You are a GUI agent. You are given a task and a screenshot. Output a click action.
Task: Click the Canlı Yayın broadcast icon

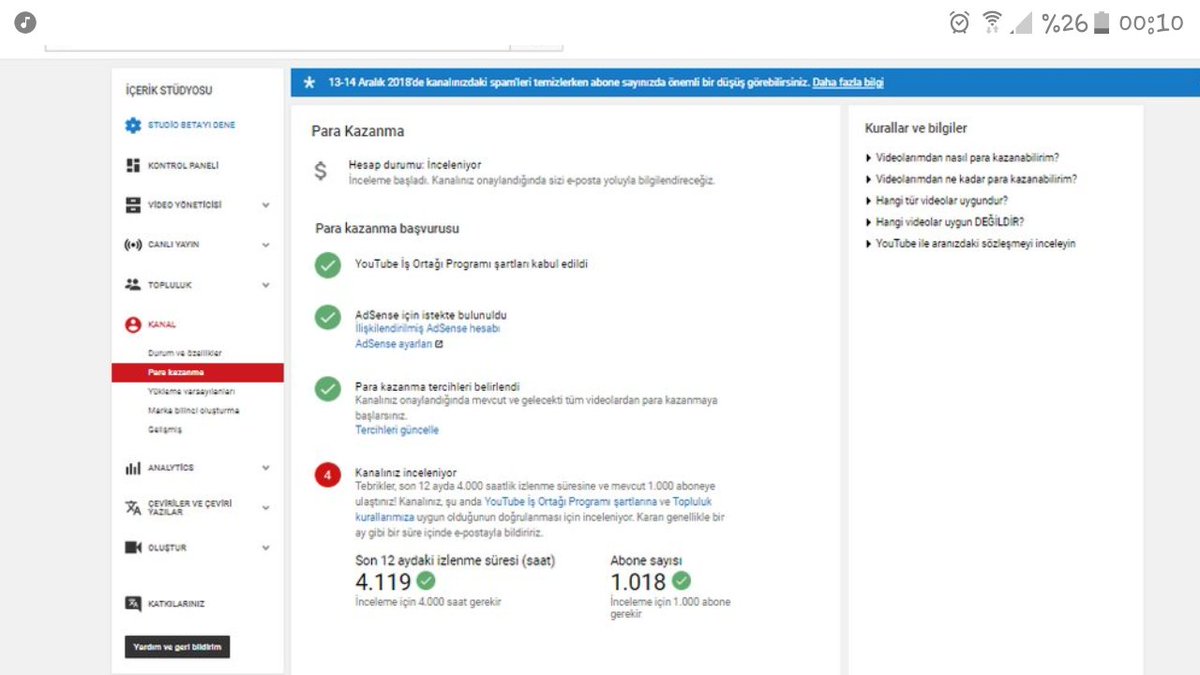click(x=133, y=245)
